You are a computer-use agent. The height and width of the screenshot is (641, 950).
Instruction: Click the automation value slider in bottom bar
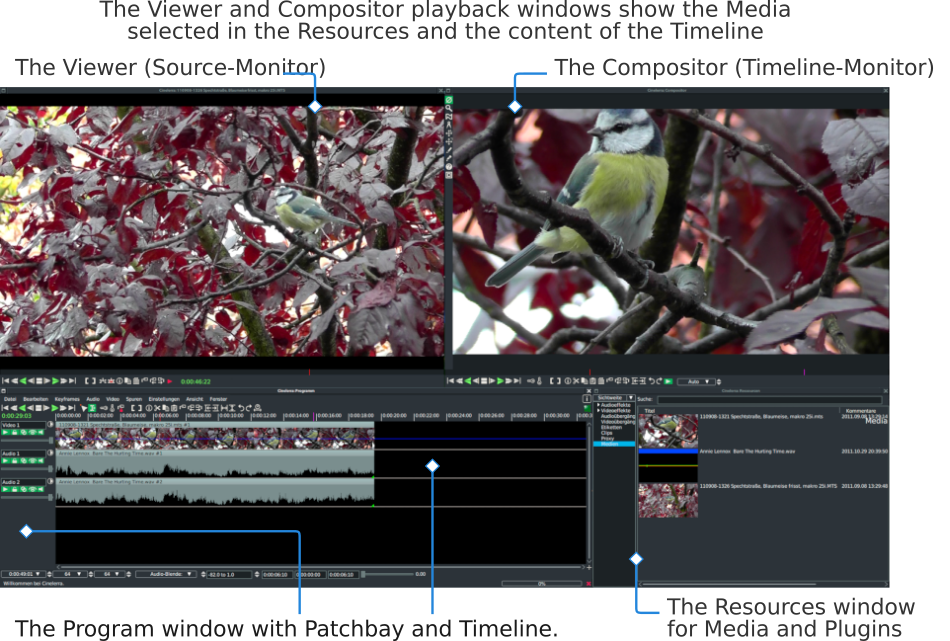388,574
